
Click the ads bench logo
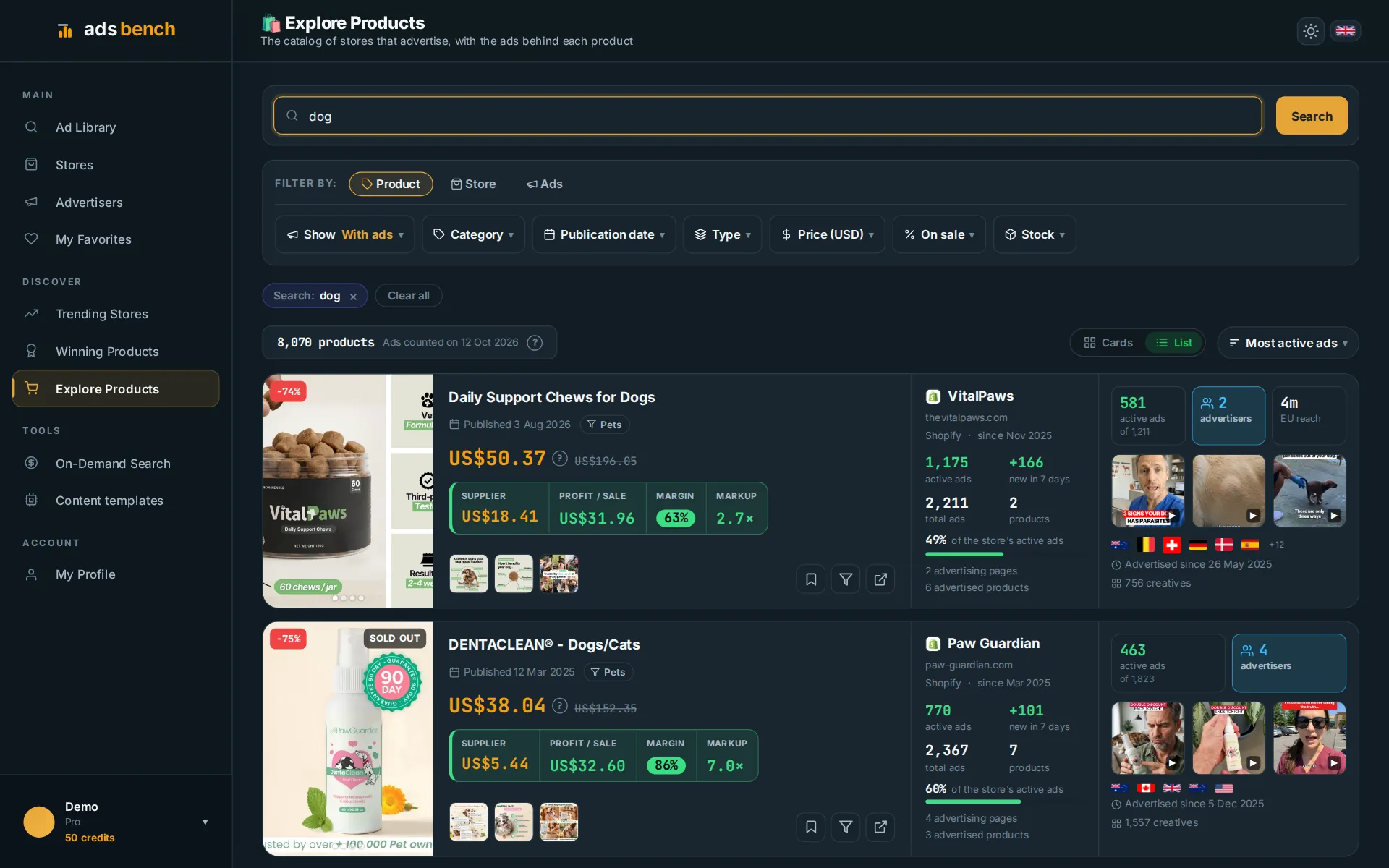click(x=116, y=30)
